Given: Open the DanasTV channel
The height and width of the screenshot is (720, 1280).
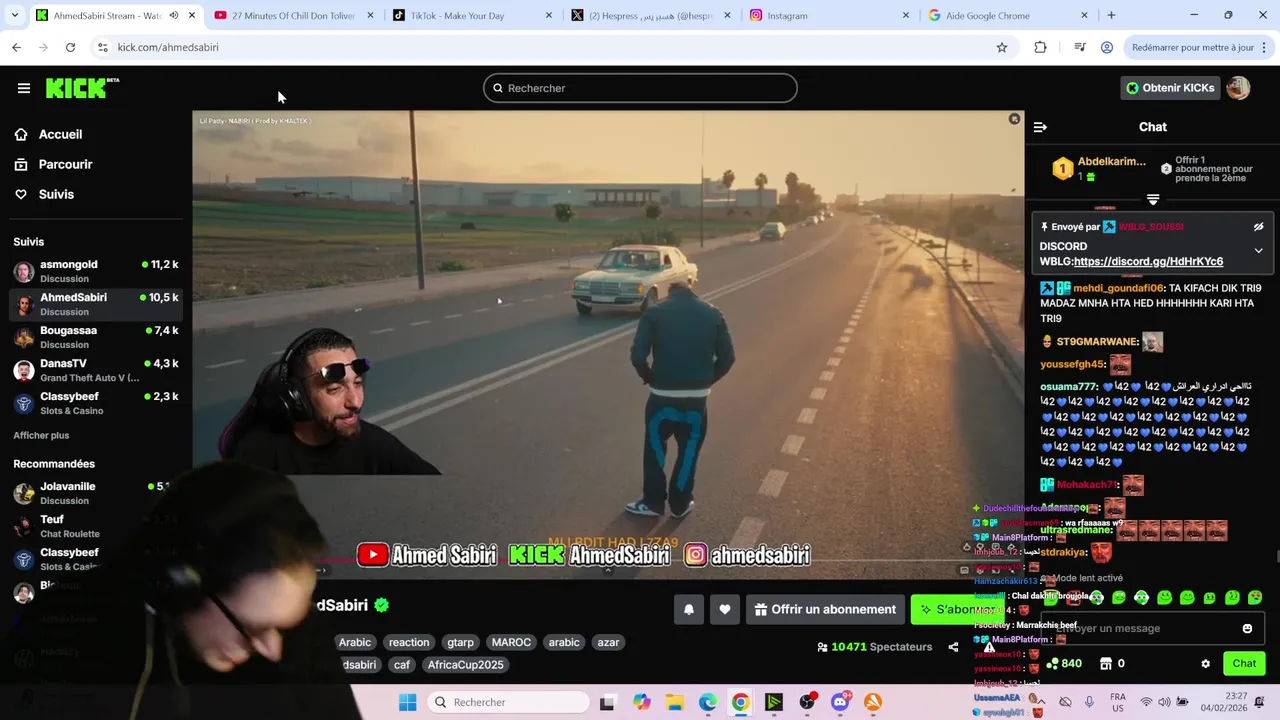Looking at the screenshot, I should [x=95, y=370].
